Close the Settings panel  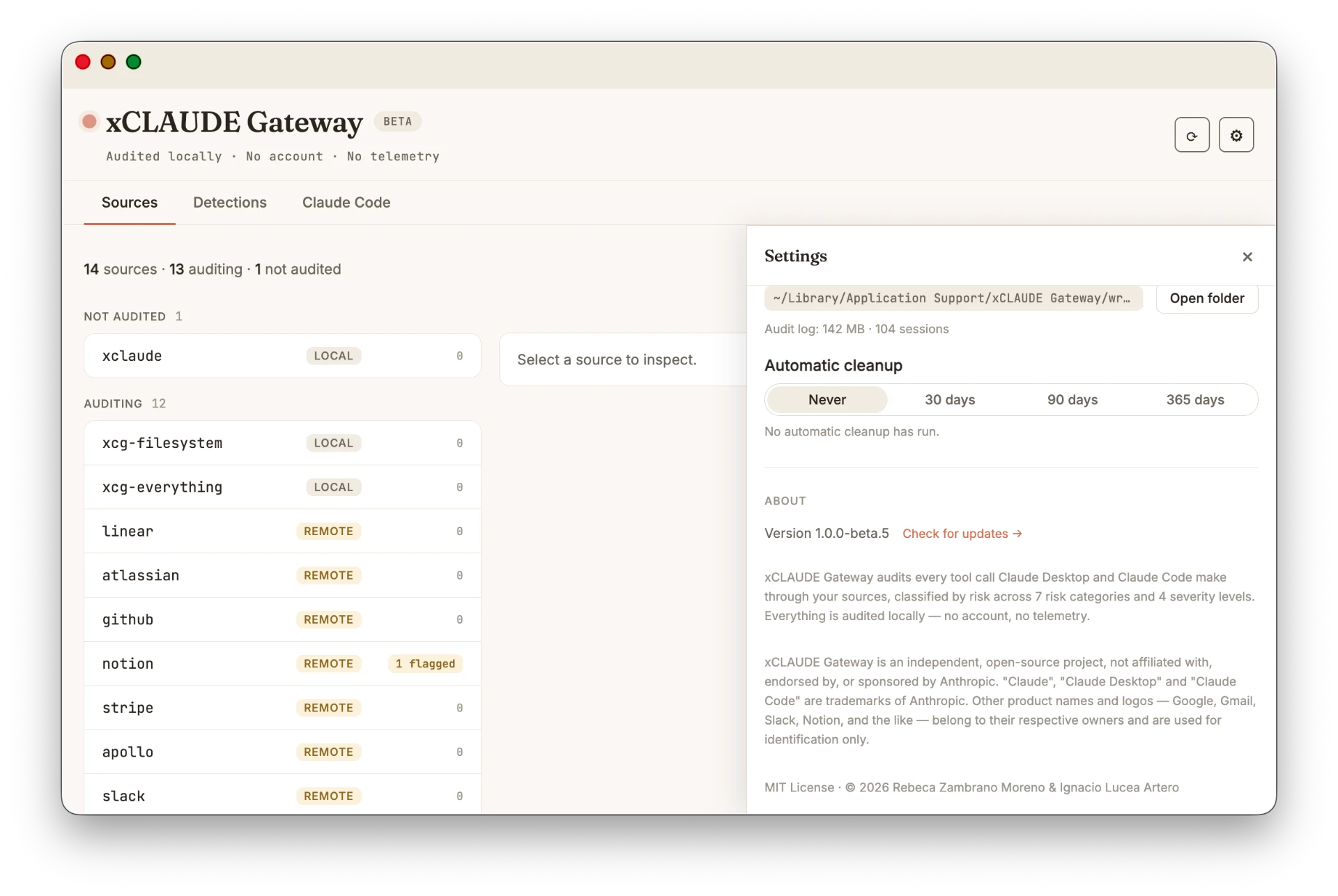coord(1247,257)
